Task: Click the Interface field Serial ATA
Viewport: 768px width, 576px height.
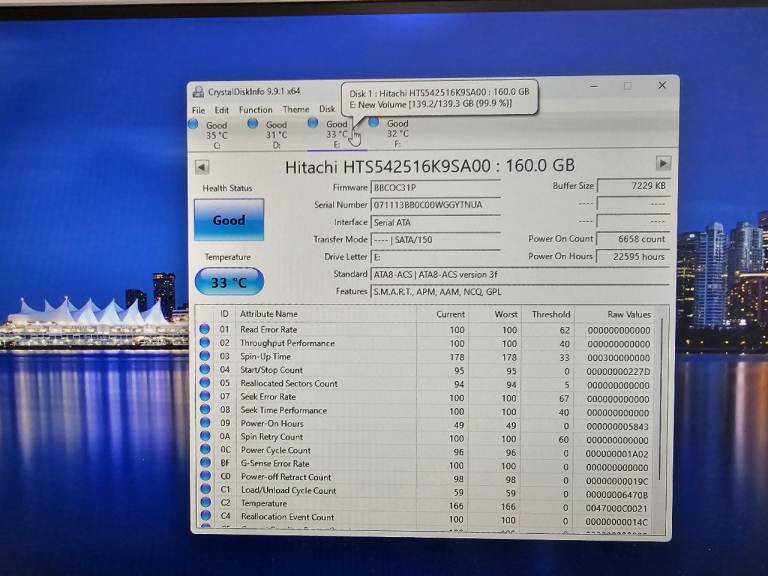Action: point(435,222)
